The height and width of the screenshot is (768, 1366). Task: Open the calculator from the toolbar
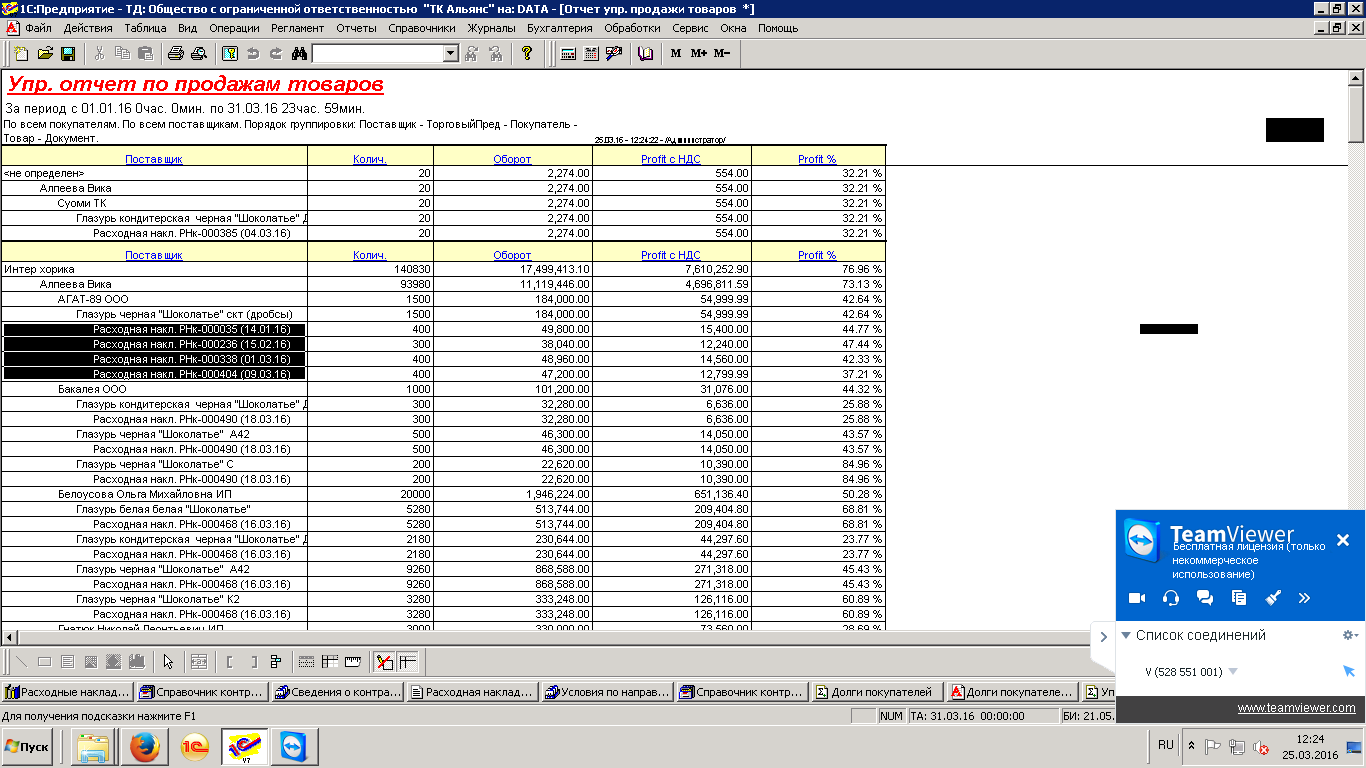568,53
